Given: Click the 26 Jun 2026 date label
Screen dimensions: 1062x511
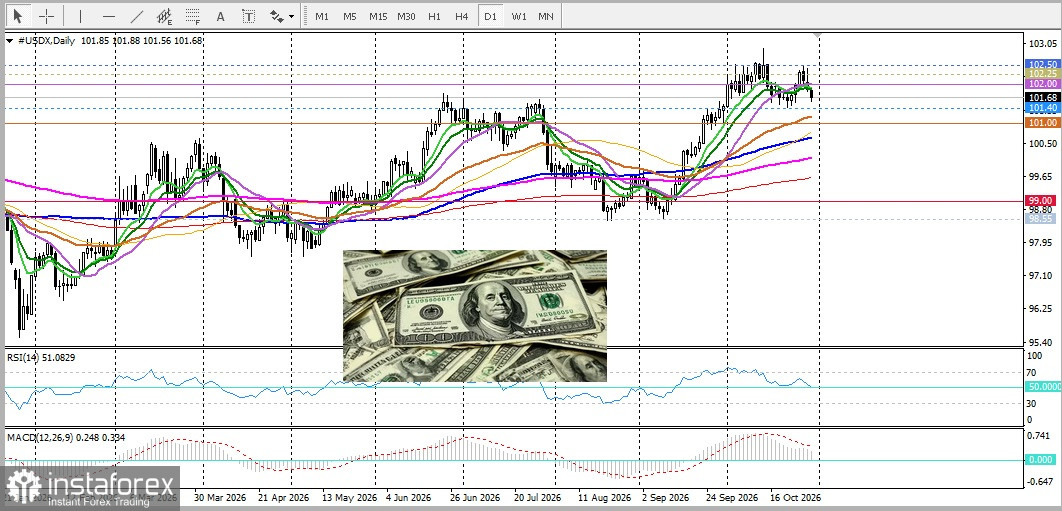Looking at the screenshot, I should 476,497.
